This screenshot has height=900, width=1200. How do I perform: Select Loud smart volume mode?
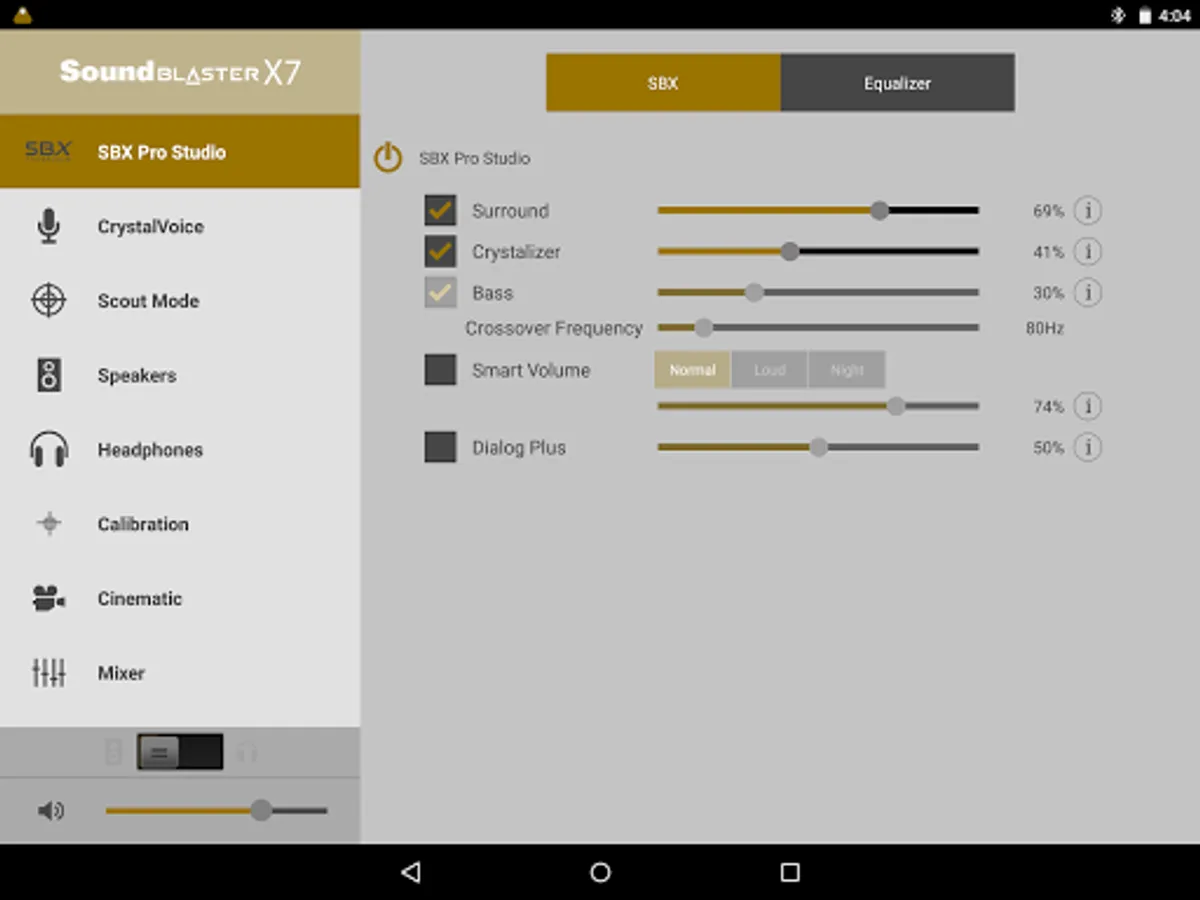tap(770, 370)
